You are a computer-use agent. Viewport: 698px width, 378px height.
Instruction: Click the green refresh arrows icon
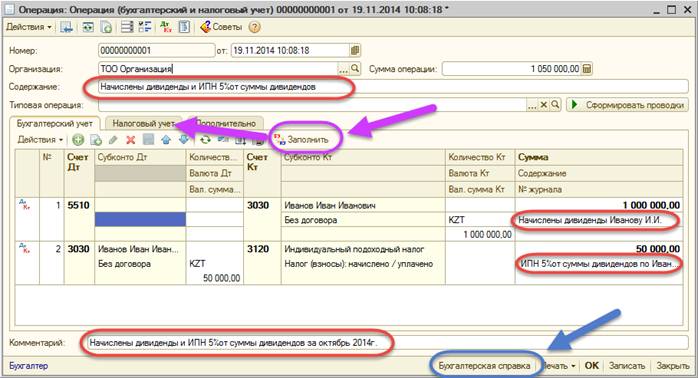205,140
